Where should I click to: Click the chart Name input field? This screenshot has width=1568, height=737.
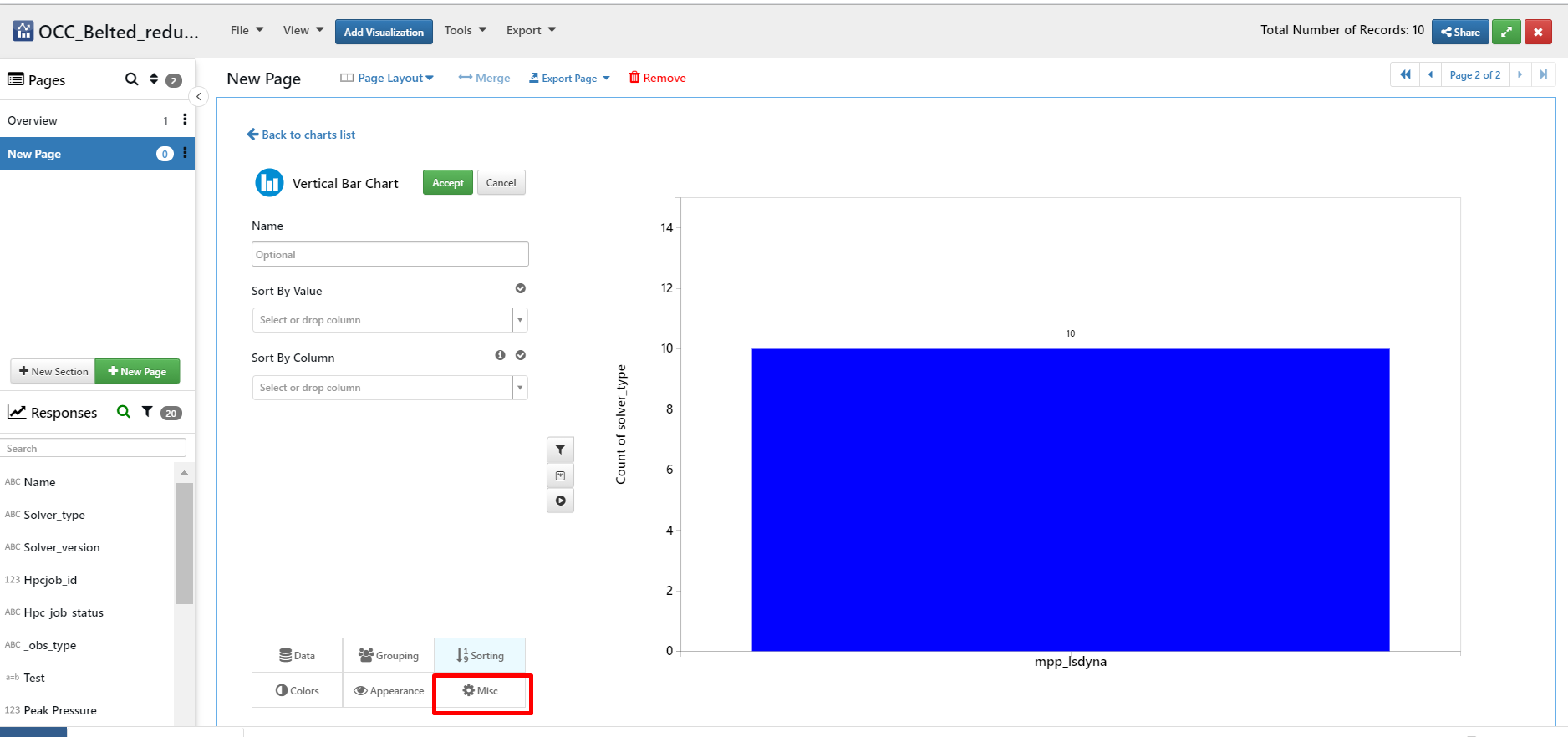(389, 254)
